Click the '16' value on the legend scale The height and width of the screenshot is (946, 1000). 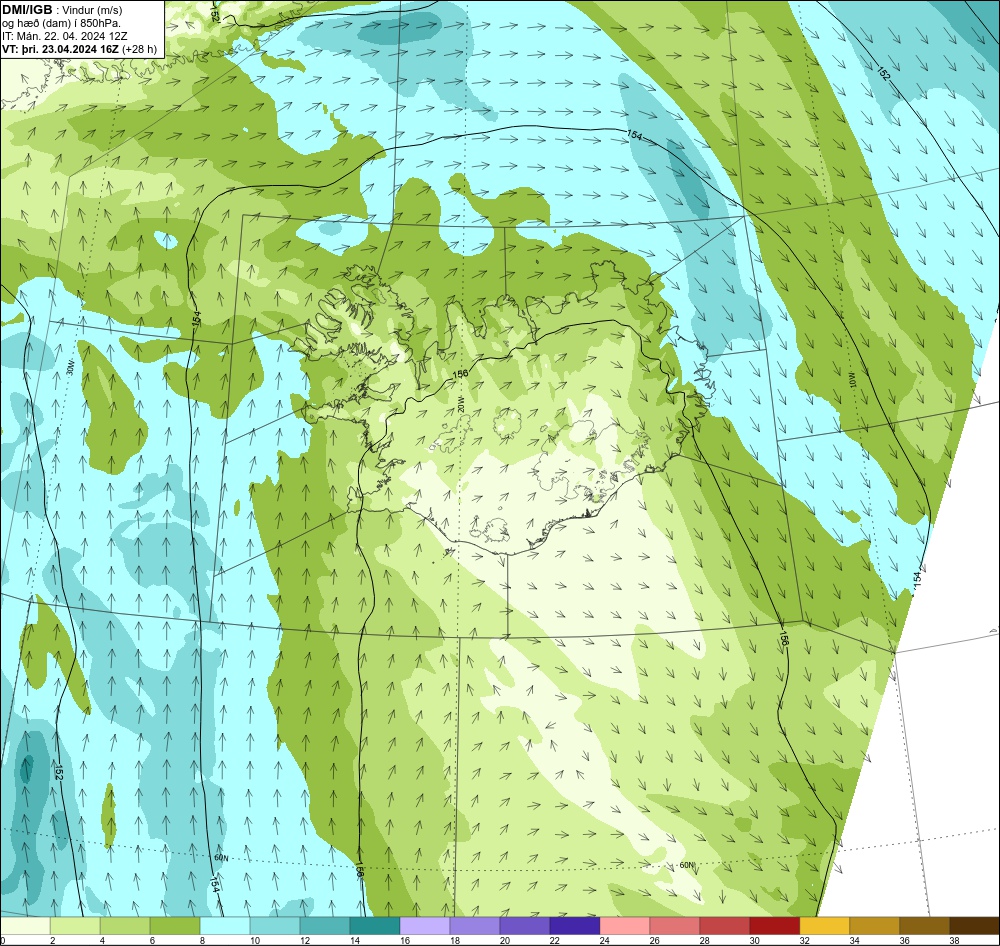[x=404, y=940]
